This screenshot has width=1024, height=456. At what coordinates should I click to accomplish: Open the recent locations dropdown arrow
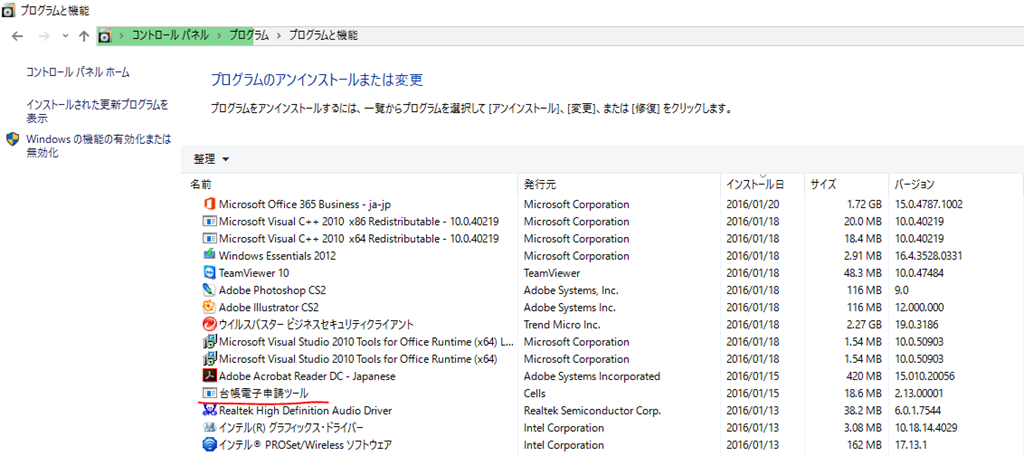65,36
